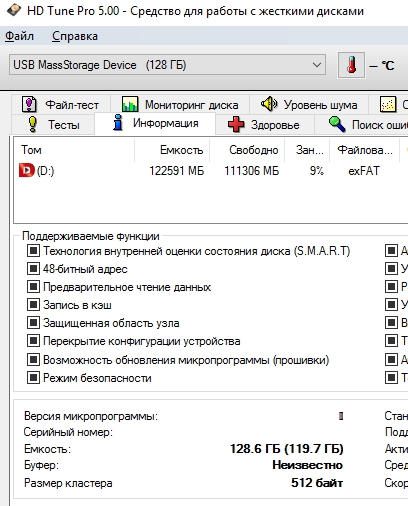The height and width of the screenshot is (506, 408).
Task: Click the red cross Здоровье icon
Action: [x=236, y=124]
